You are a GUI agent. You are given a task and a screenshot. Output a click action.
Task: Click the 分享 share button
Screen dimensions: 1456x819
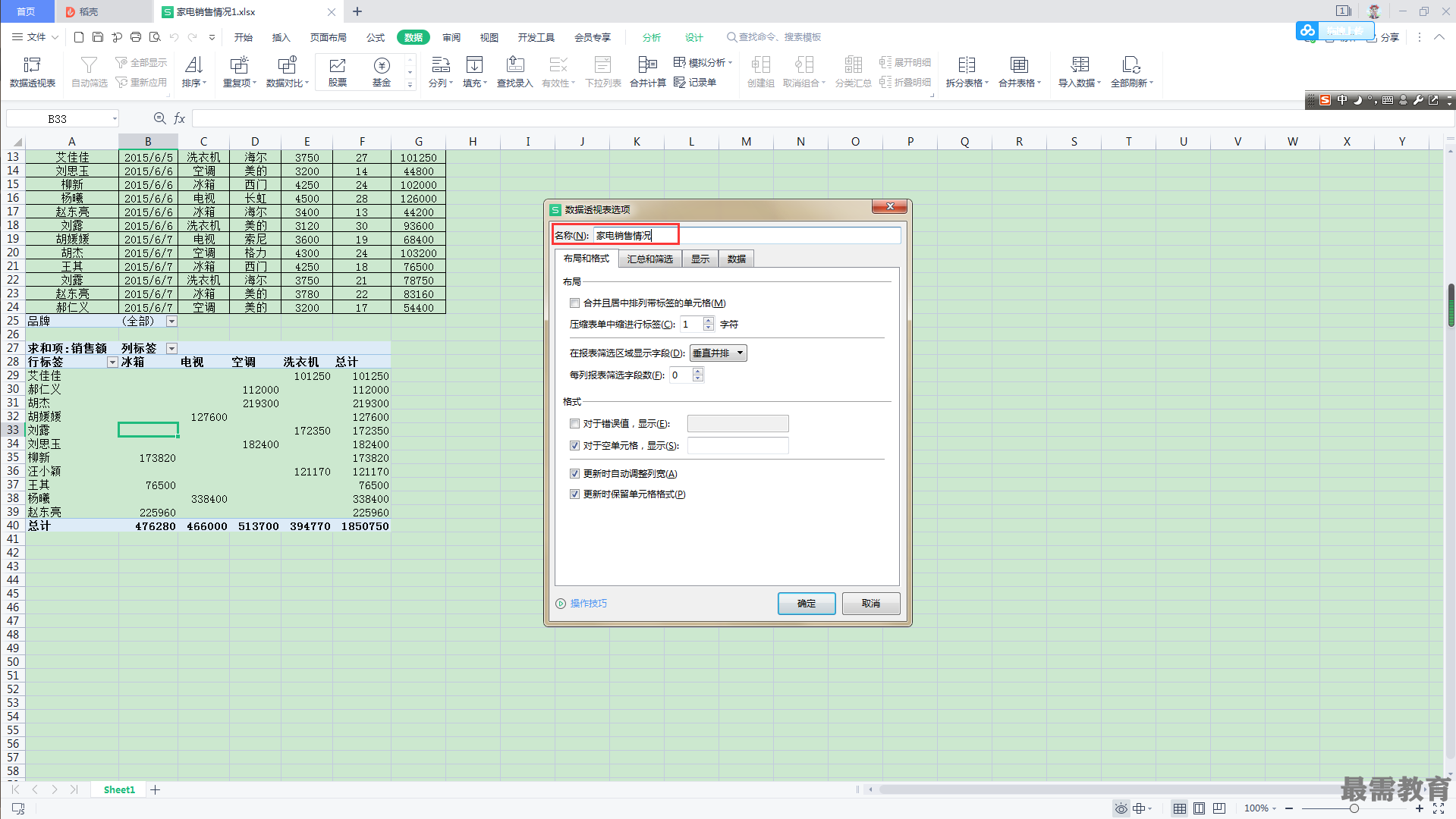[1383, 37]
